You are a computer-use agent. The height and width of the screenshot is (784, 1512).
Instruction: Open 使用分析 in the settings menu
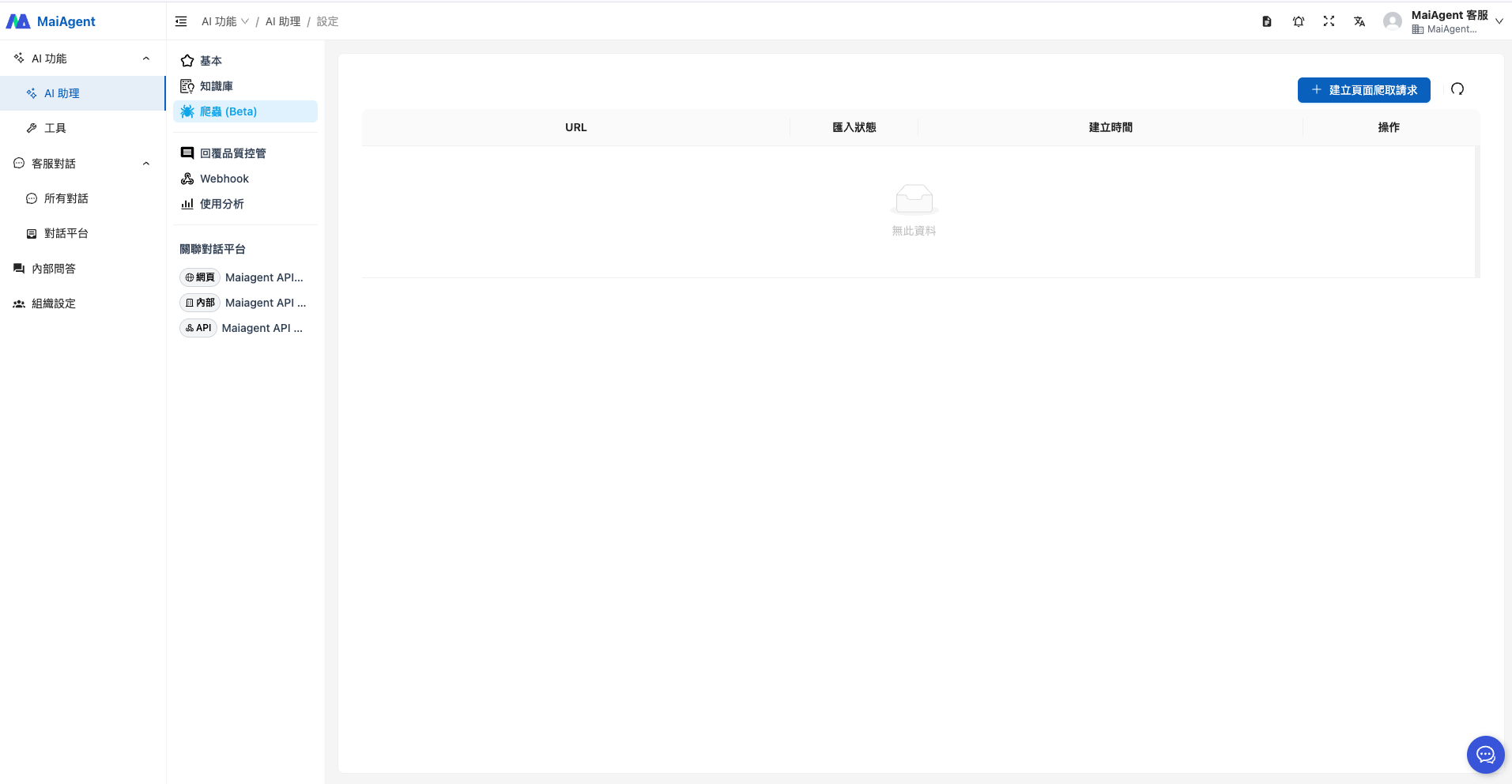[221, 204]
